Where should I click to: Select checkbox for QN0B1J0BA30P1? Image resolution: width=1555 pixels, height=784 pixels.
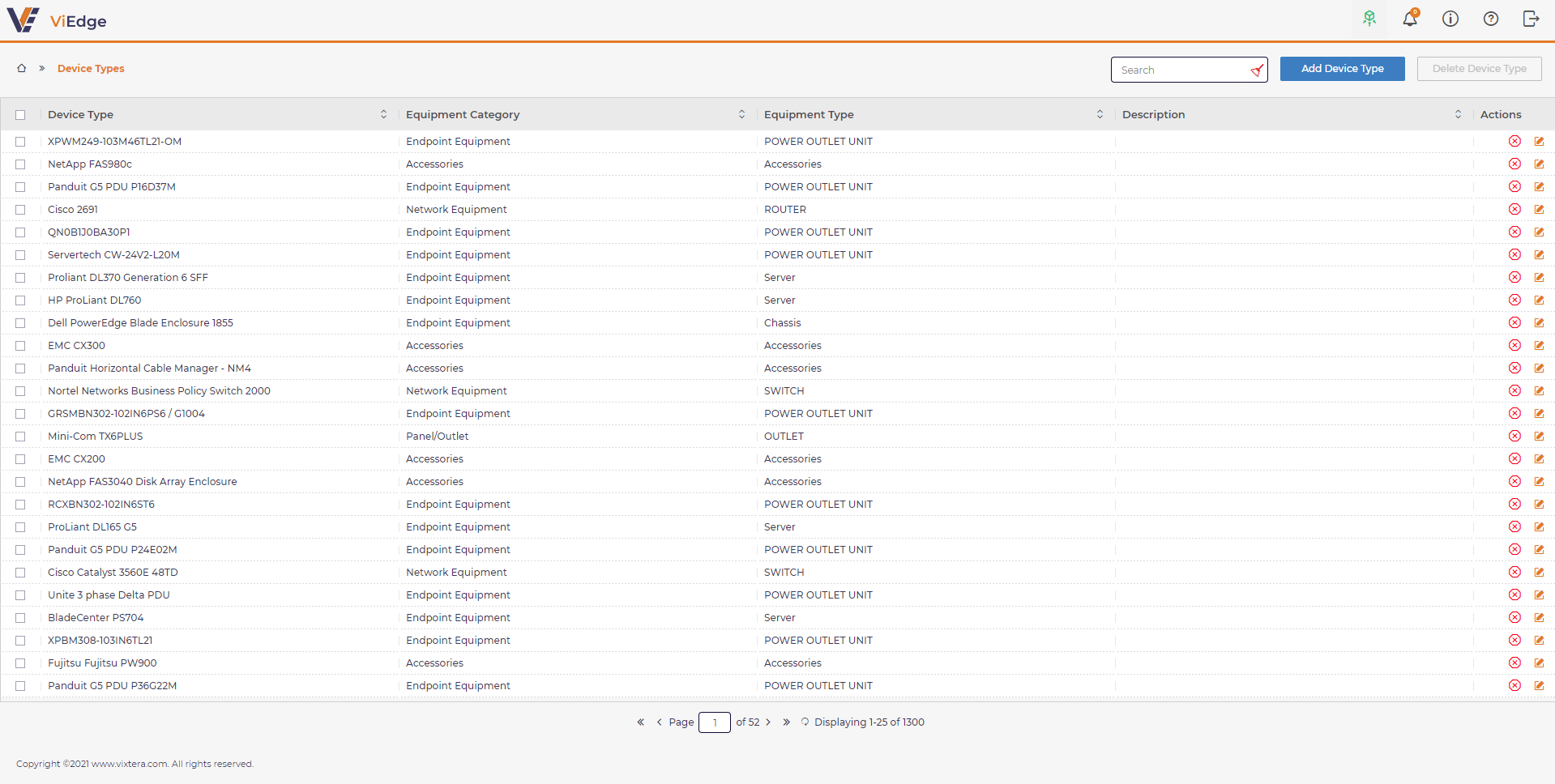(20, 232)
